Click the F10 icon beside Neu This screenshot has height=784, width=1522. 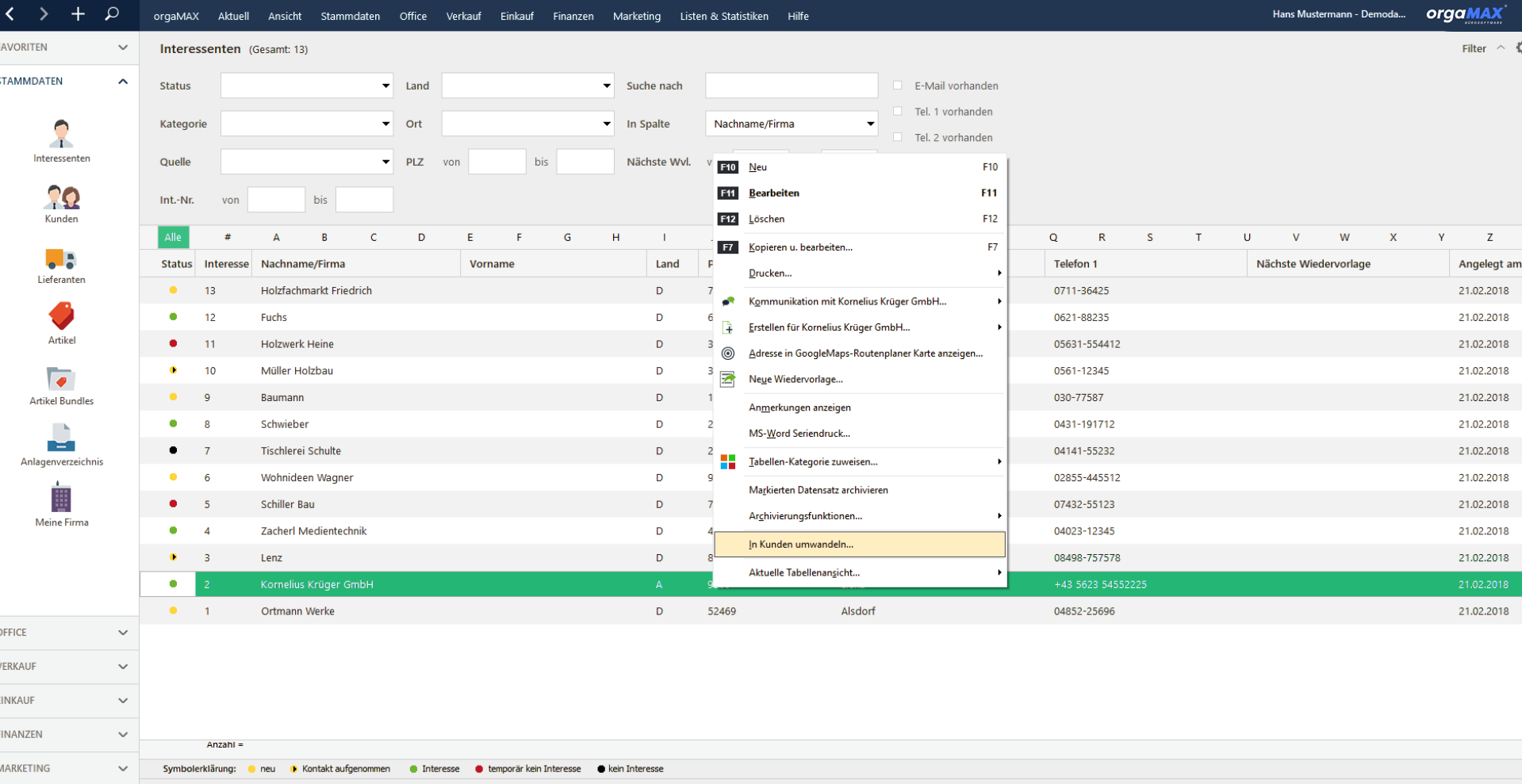(x=728, y=167)
